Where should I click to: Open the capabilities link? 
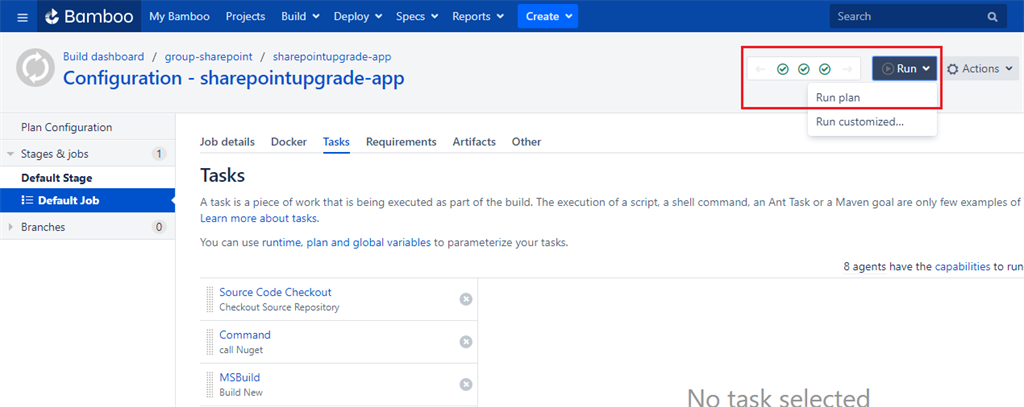point(963,267)
